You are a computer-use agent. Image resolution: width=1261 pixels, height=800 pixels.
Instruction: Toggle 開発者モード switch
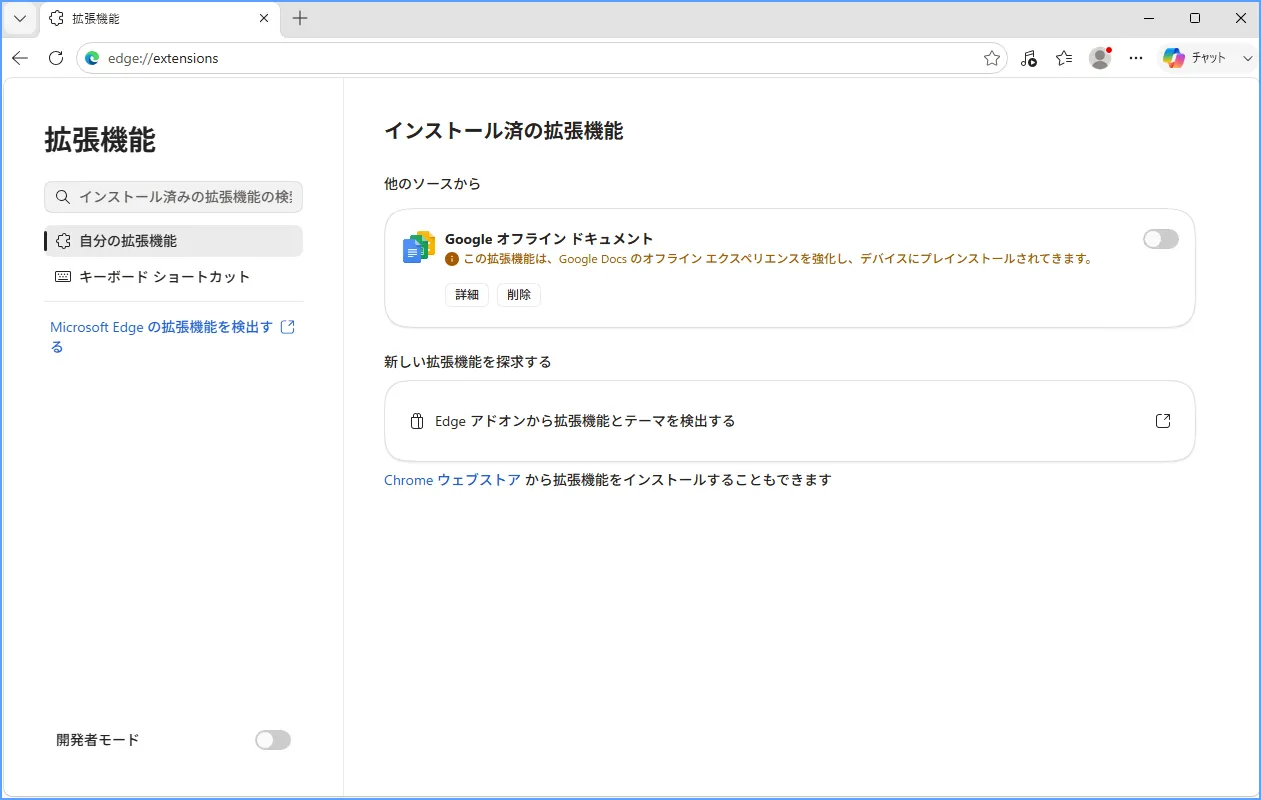click(272, 740)
